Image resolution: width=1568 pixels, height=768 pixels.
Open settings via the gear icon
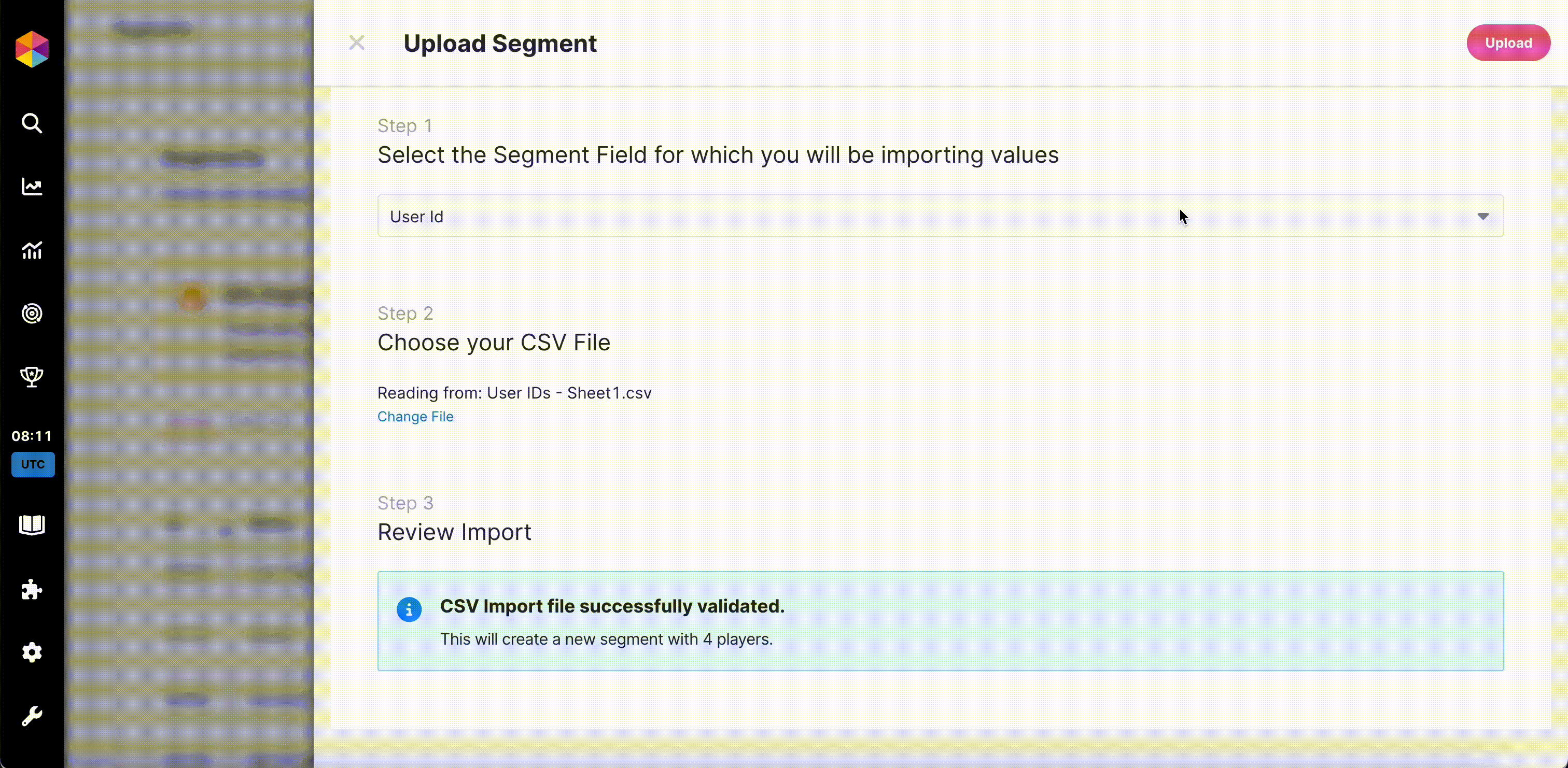point(32,652)
